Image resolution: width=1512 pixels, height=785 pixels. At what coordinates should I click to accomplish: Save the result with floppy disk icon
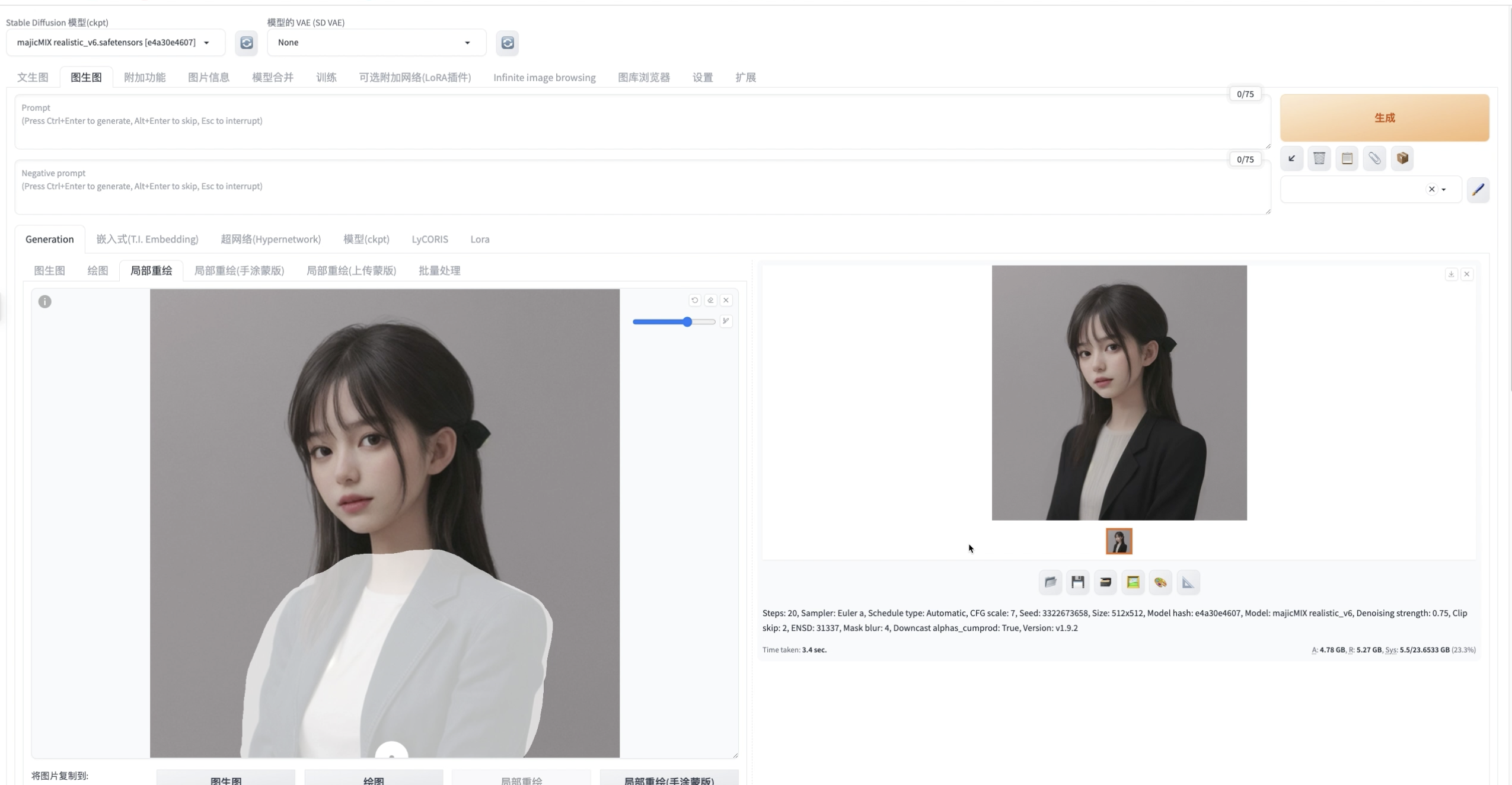(1078, 582)
